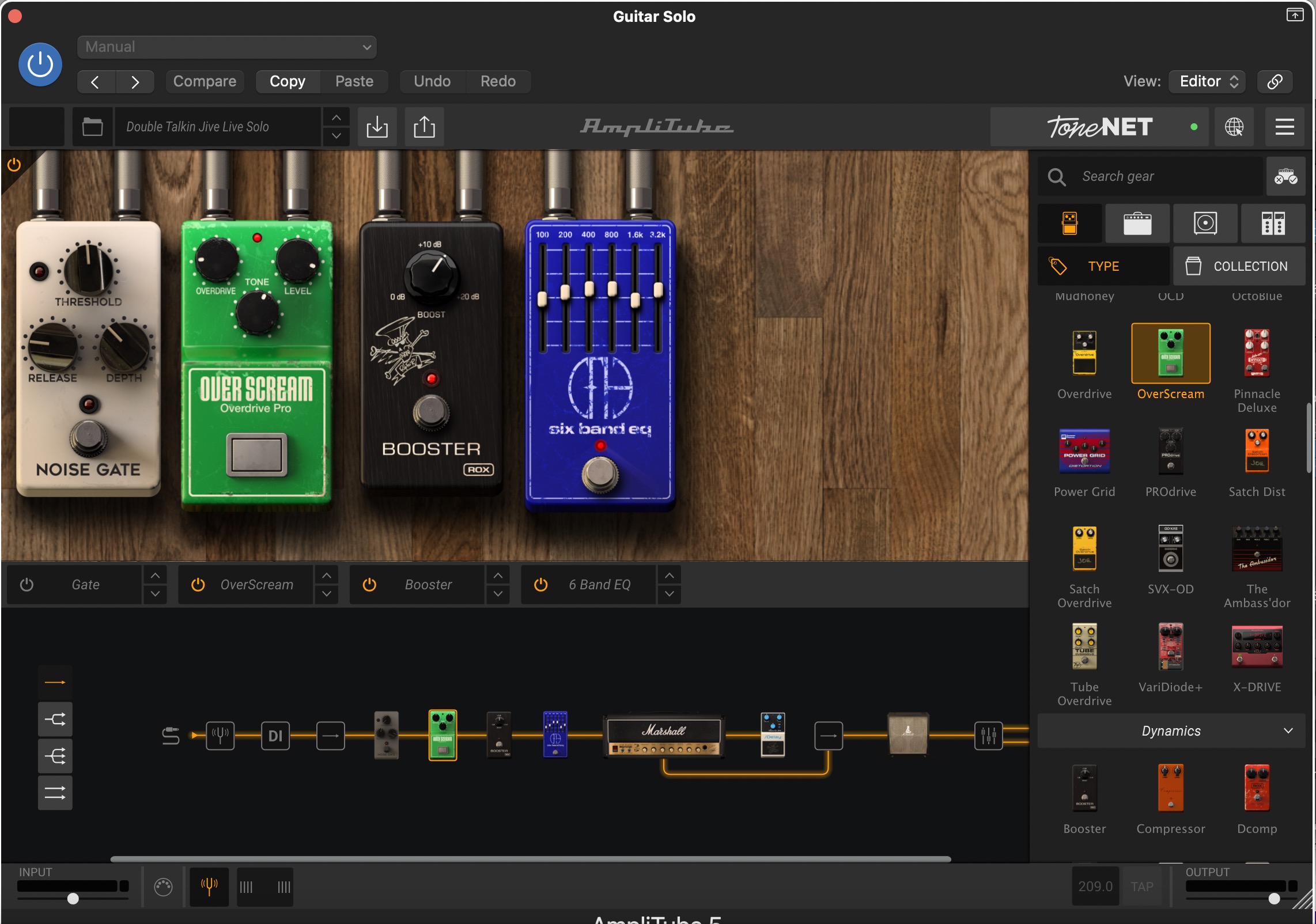Click the Copy button
Screen dimensions: 1316x924
pos(288,82)
